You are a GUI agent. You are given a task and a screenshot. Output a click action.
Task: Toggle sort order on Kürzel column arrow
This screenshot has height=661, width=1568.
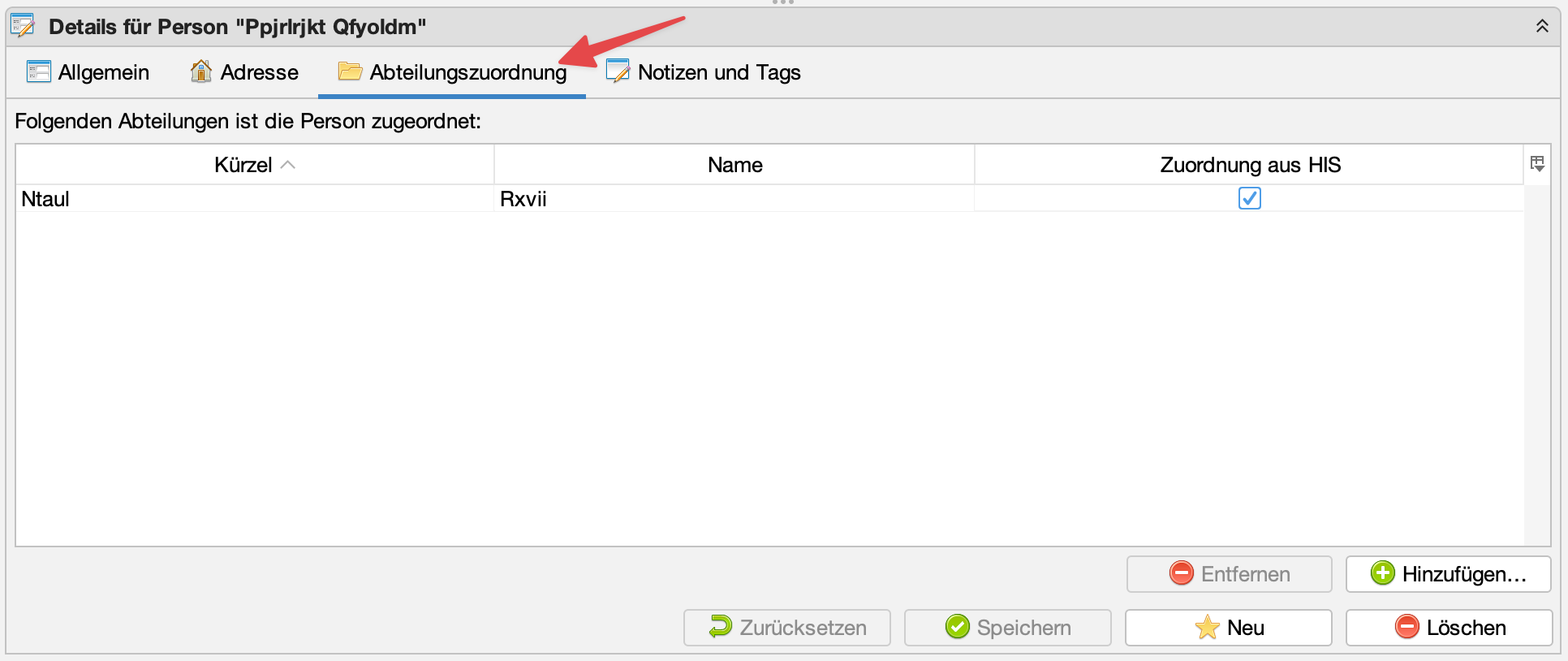pos(287,165)
